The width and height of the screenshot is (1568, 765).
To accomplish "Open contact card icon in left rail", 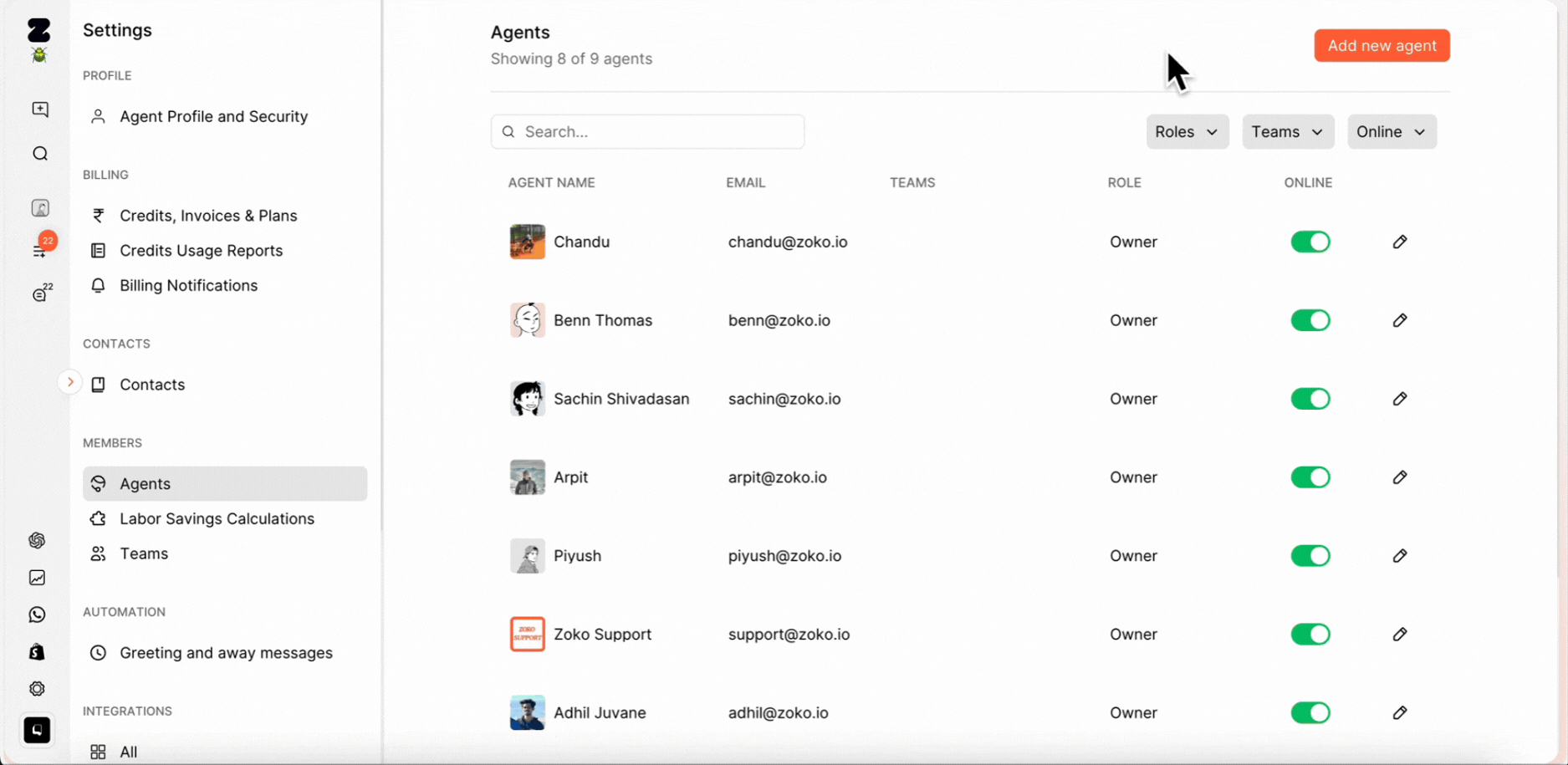I will click(40, 208).
